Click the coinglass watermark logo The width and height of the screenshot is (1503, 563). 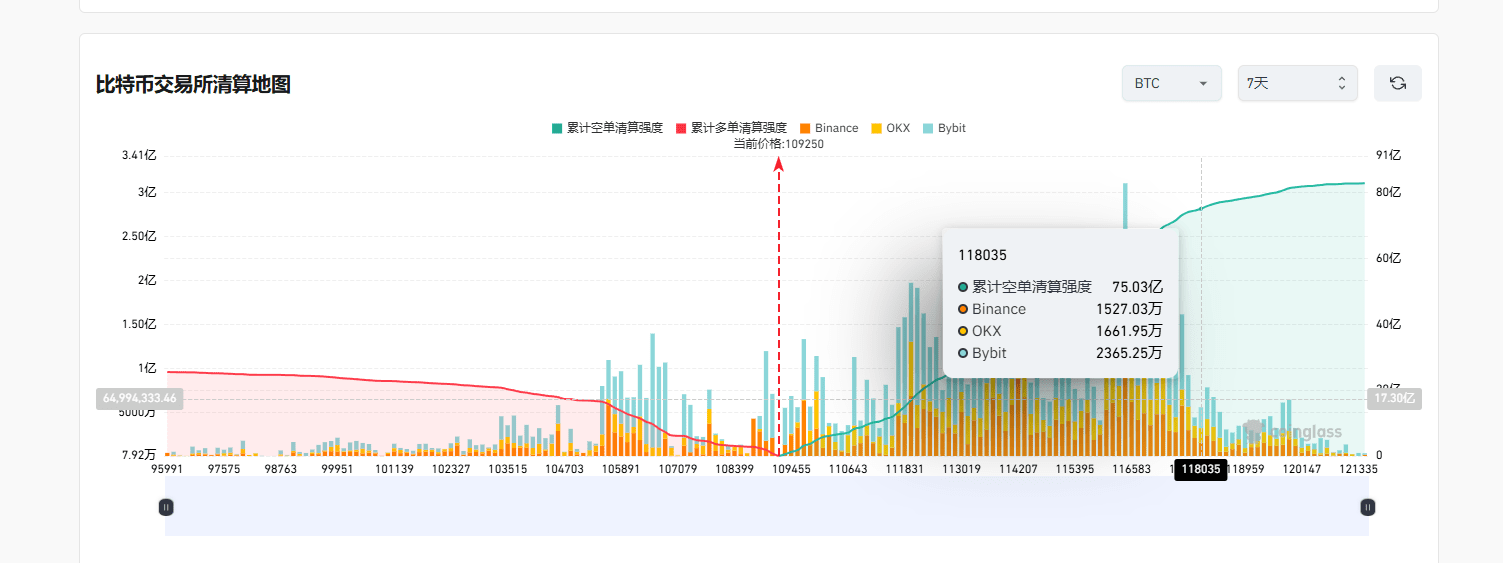(x=1292, y=432)
